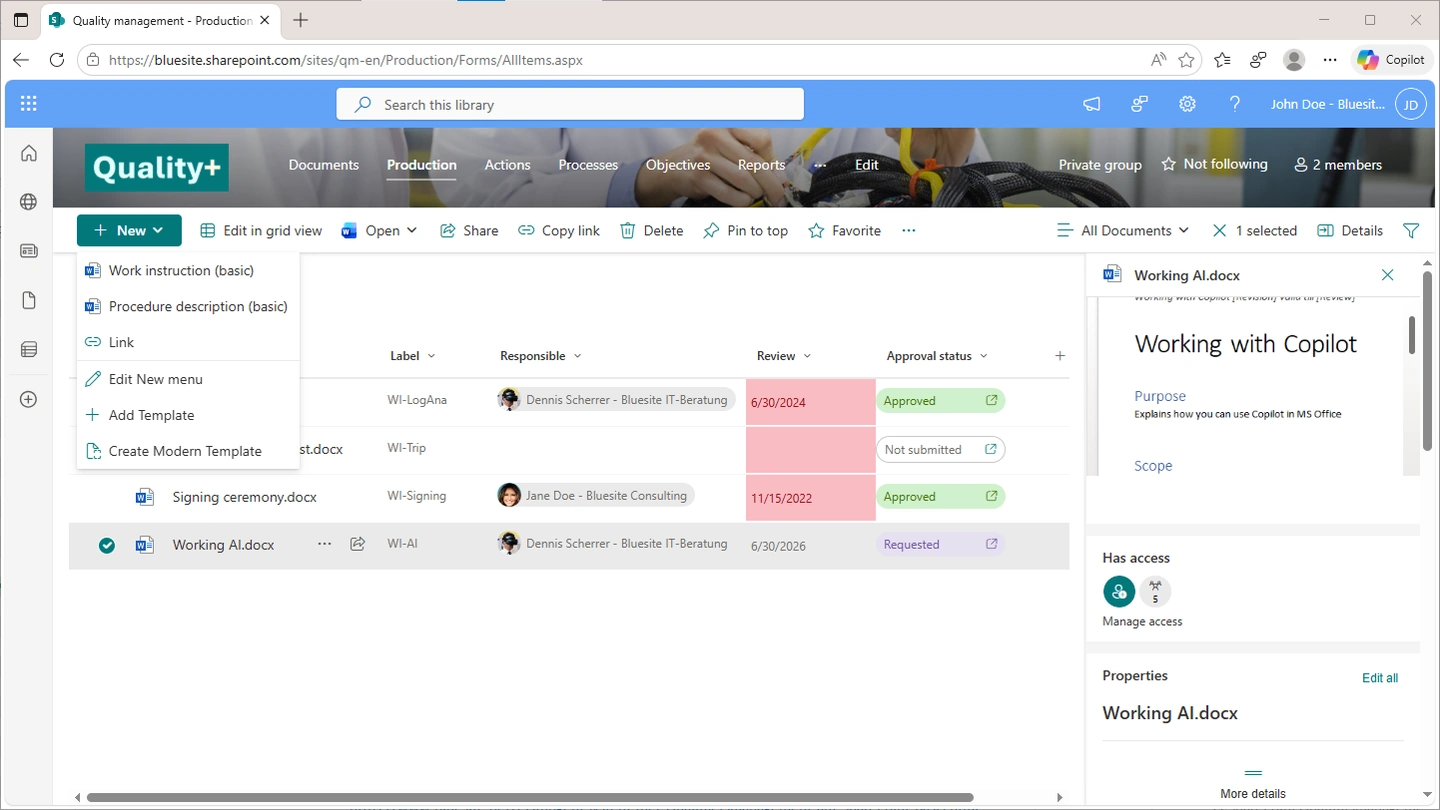
Task: Open the Help question mark icon
Action: [1235, 104]
